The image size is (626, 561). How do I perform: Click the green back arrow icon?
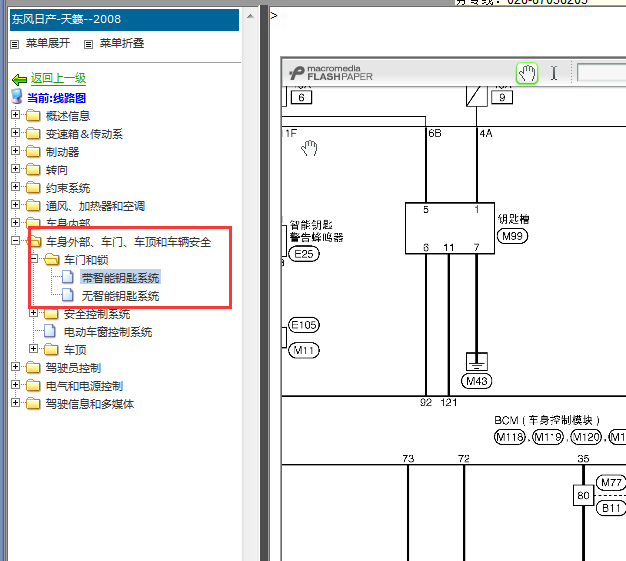pyautogui.click(x=19, y=79)
